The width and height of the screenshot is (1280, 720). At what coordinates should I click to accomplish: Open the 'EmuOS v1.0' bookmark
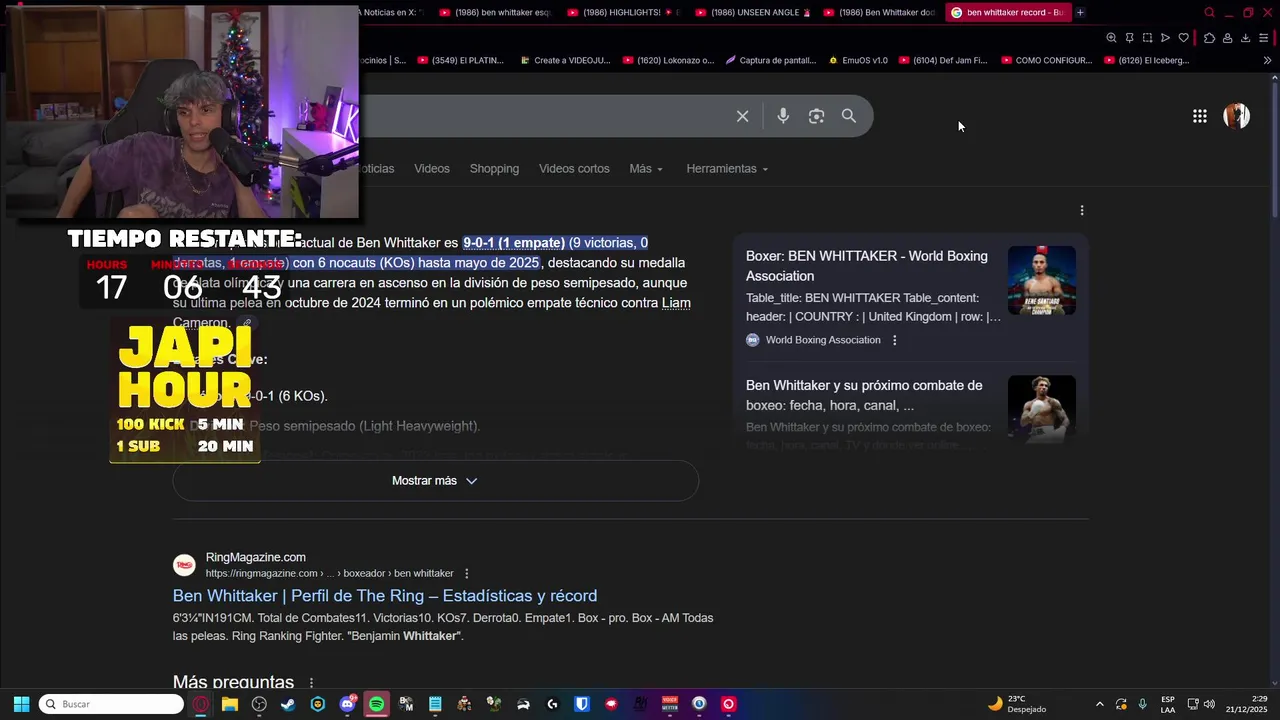point(858,60)
